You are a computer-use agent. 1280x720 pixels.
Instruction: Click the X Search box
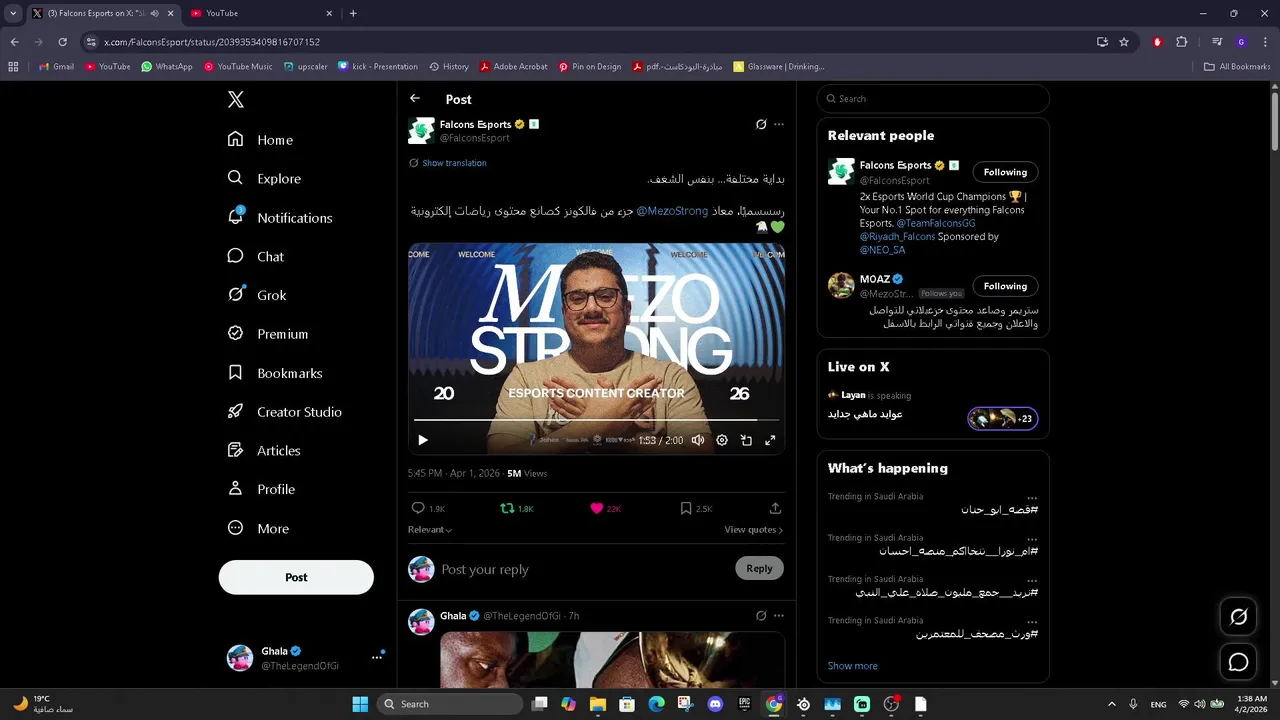point(933,98)
